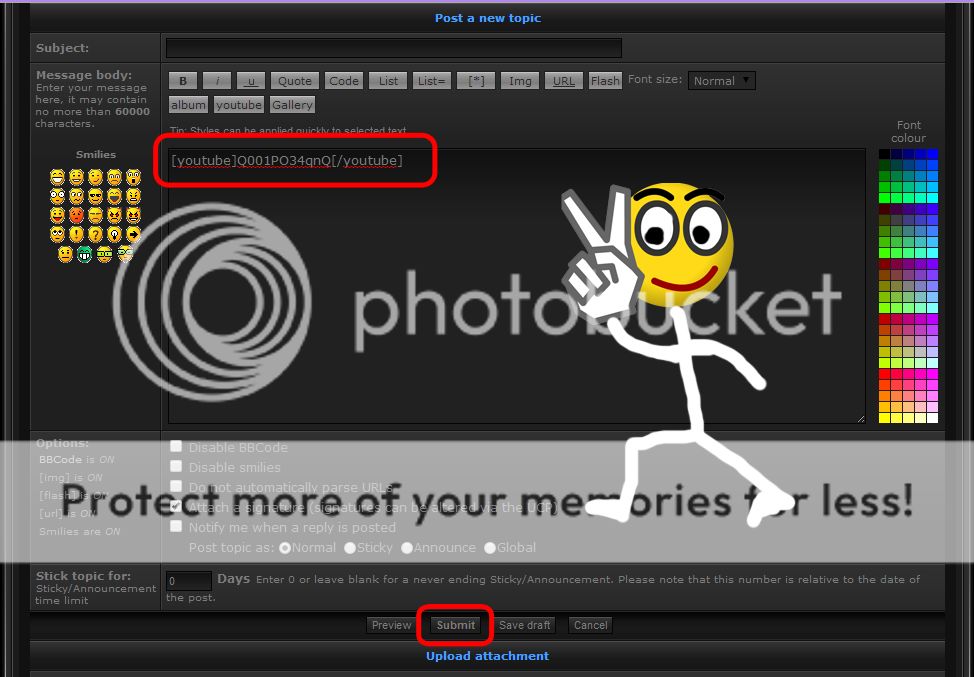Viewport: 974px width, 677px height.
Task: Insert the cool sunglasses smiley
Action: (95, 197)
